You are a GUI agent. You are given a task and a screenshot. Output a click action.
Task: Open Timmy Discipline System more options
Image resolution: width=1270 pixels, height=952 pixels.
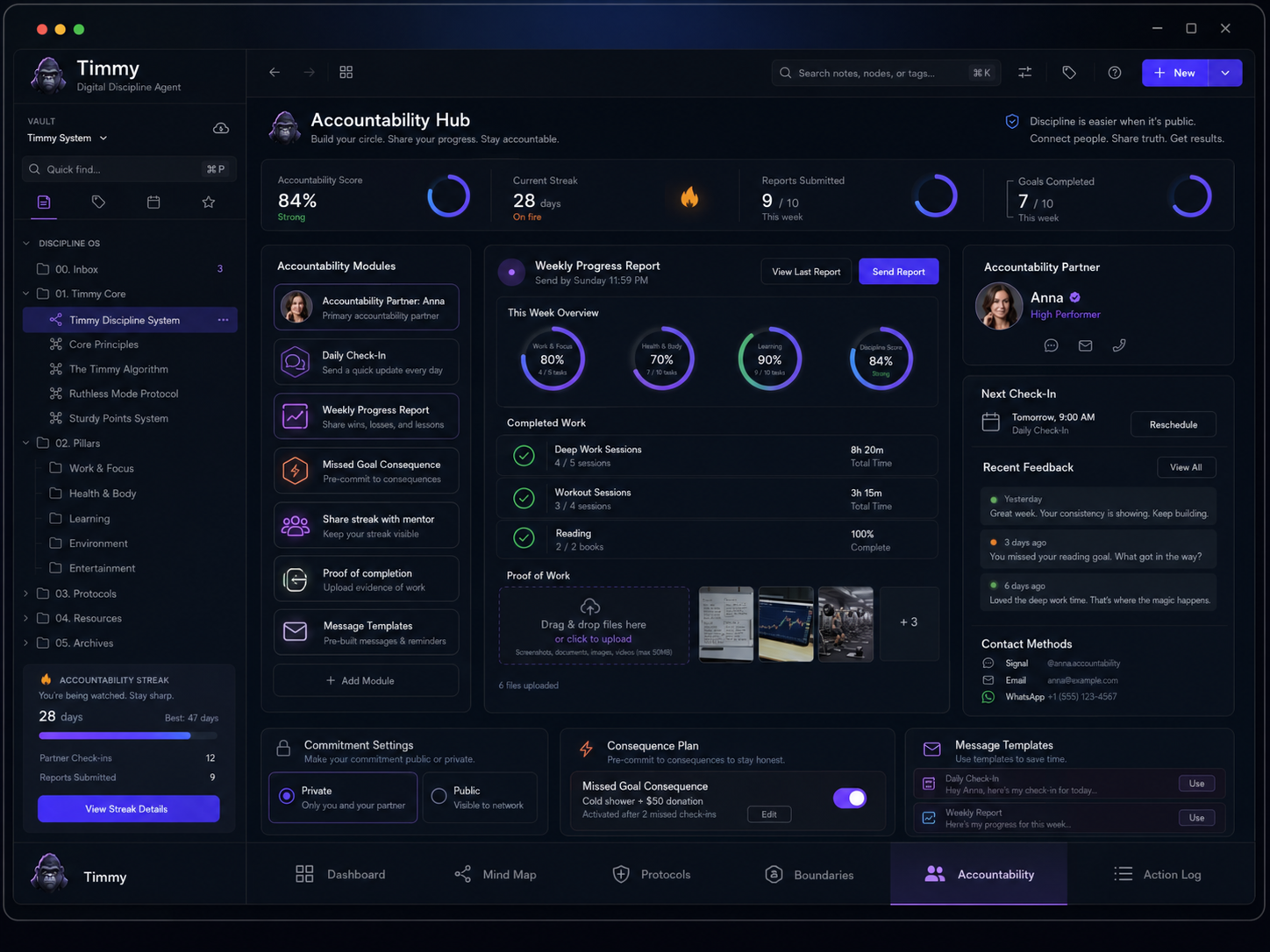click(223, 320)
